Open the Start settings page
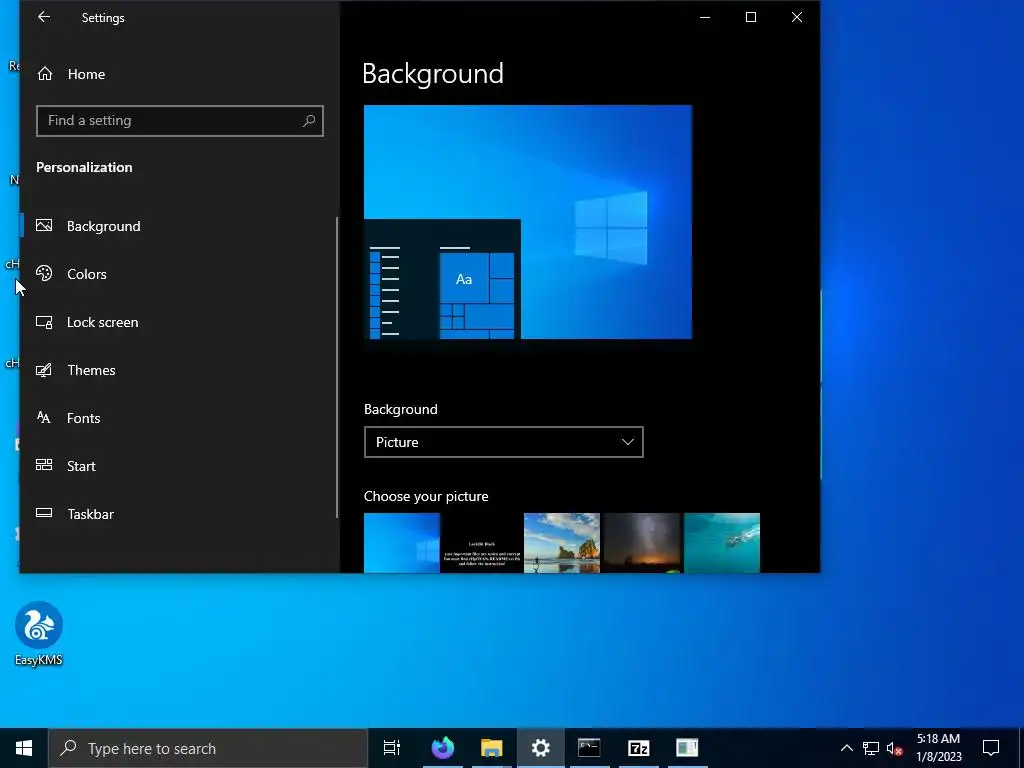The width and height of the screenshot is (1024, 768). pyautogui.click(x=179, y=466)
